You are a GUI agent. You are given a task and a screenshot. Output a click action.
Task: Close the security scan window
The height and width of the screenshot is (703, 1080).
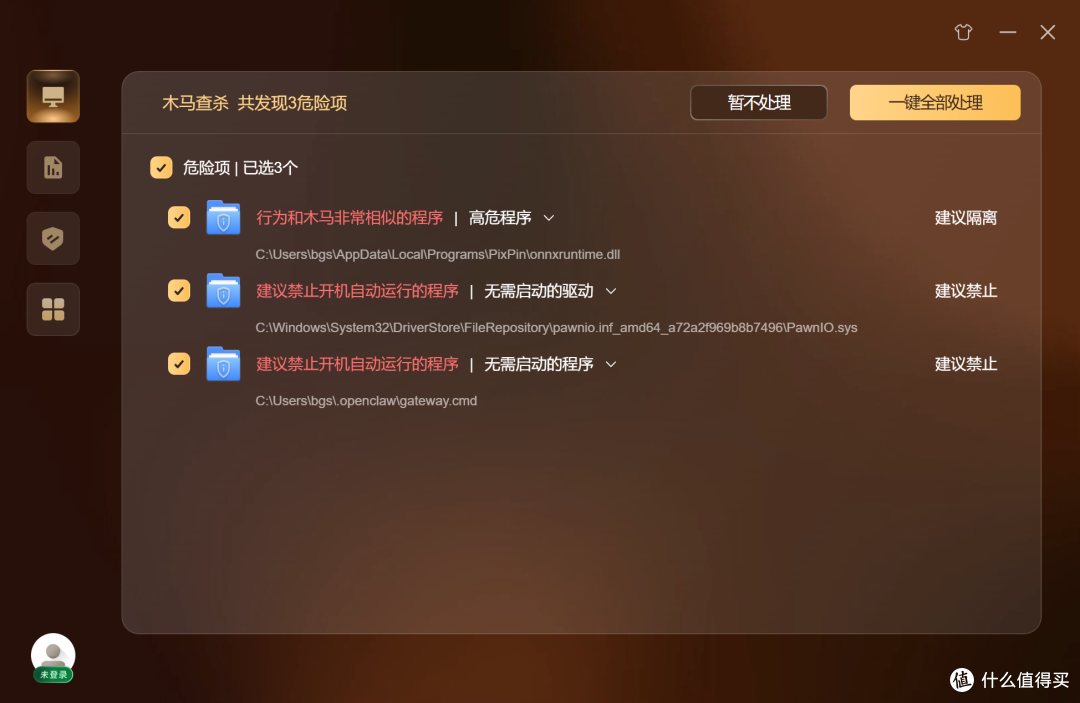pyautogui.click(x=1048, y=32)
